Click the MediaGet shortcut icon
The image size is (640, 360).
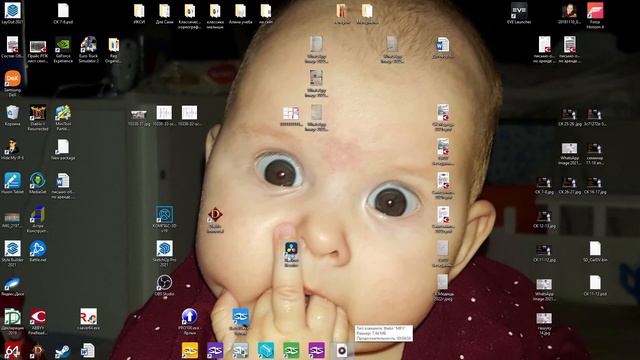pos(38,181)
